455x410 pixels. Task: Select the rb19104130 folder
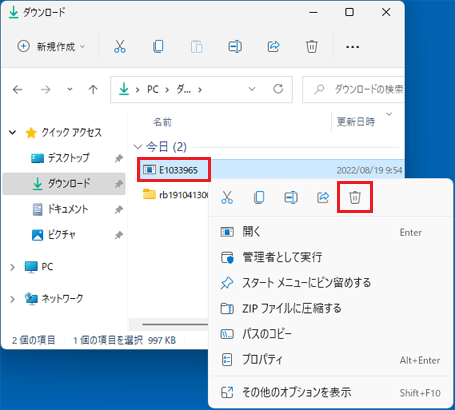(175, 194)
